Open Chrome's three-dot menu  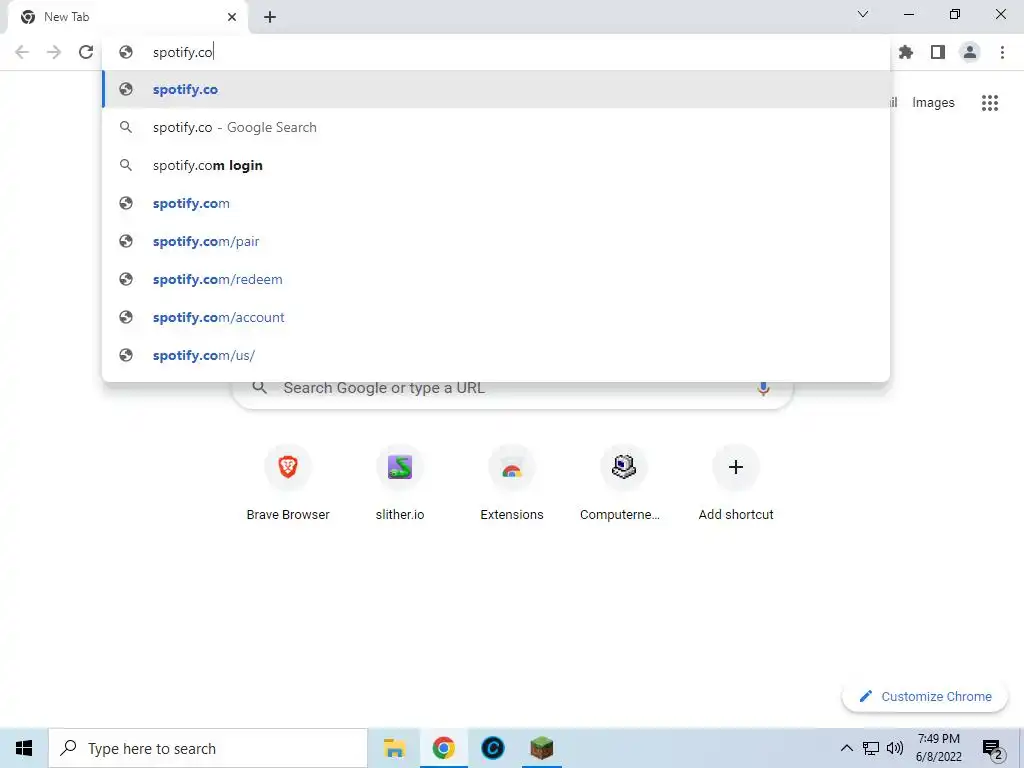1002,52
